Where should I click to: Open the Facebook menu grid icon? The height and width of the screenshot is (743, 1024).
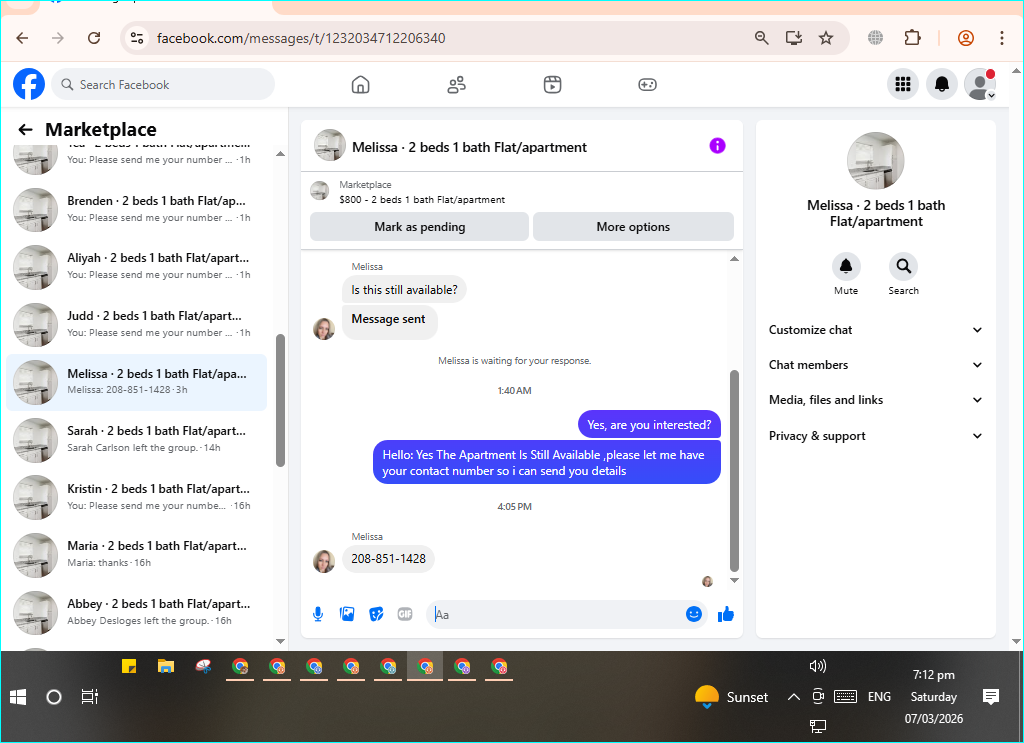point(903,84)
